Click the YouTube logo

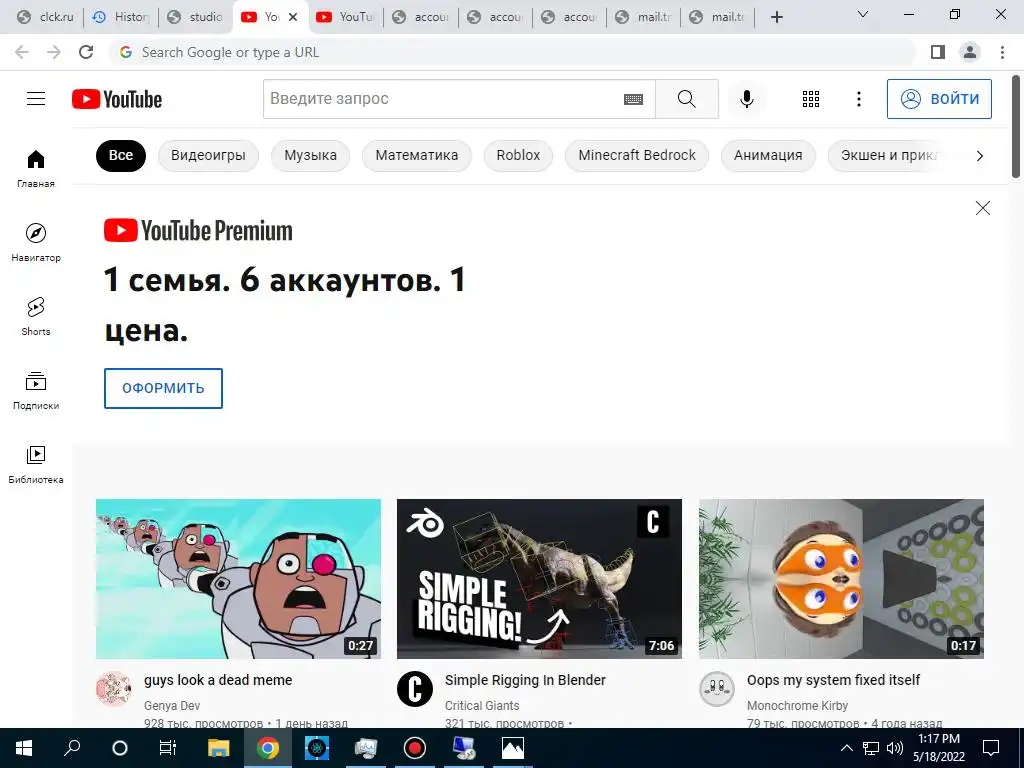(x=117, y=99)
